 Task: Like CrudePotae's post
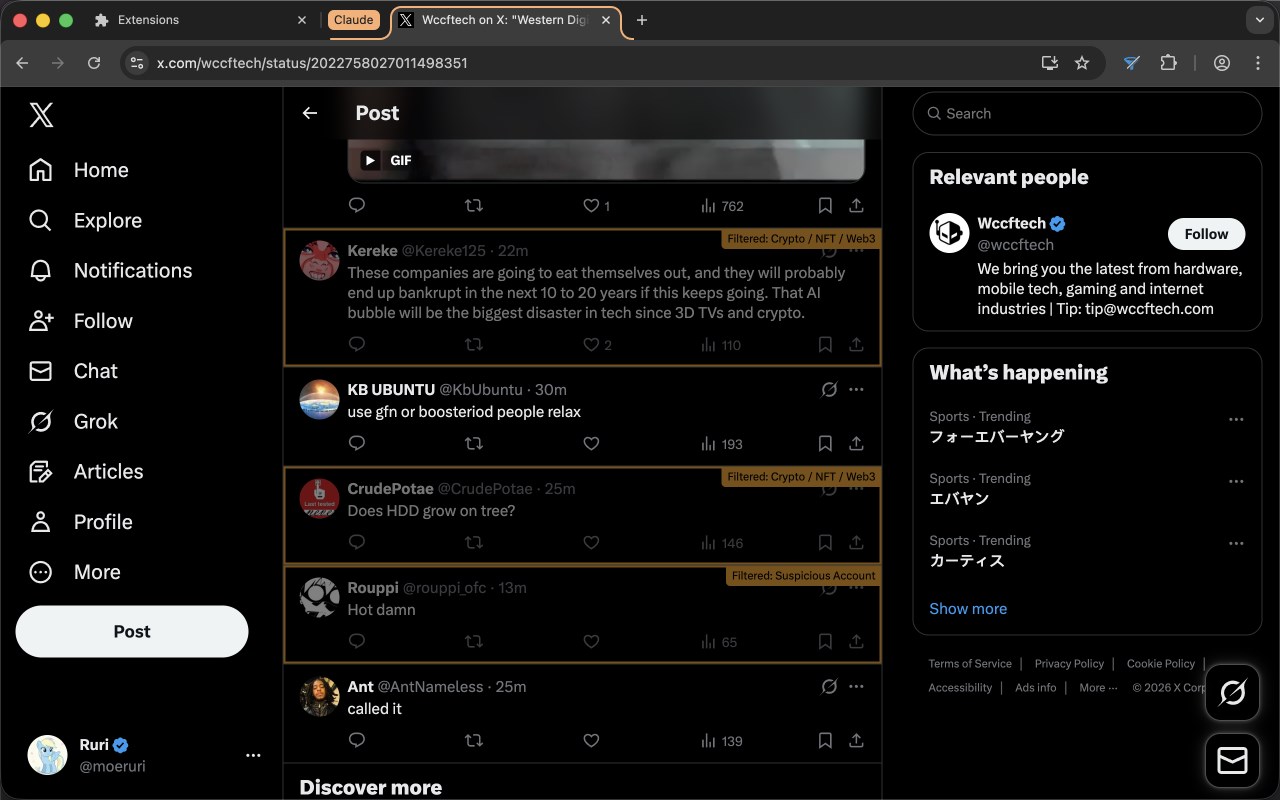(x=591, y=542)
